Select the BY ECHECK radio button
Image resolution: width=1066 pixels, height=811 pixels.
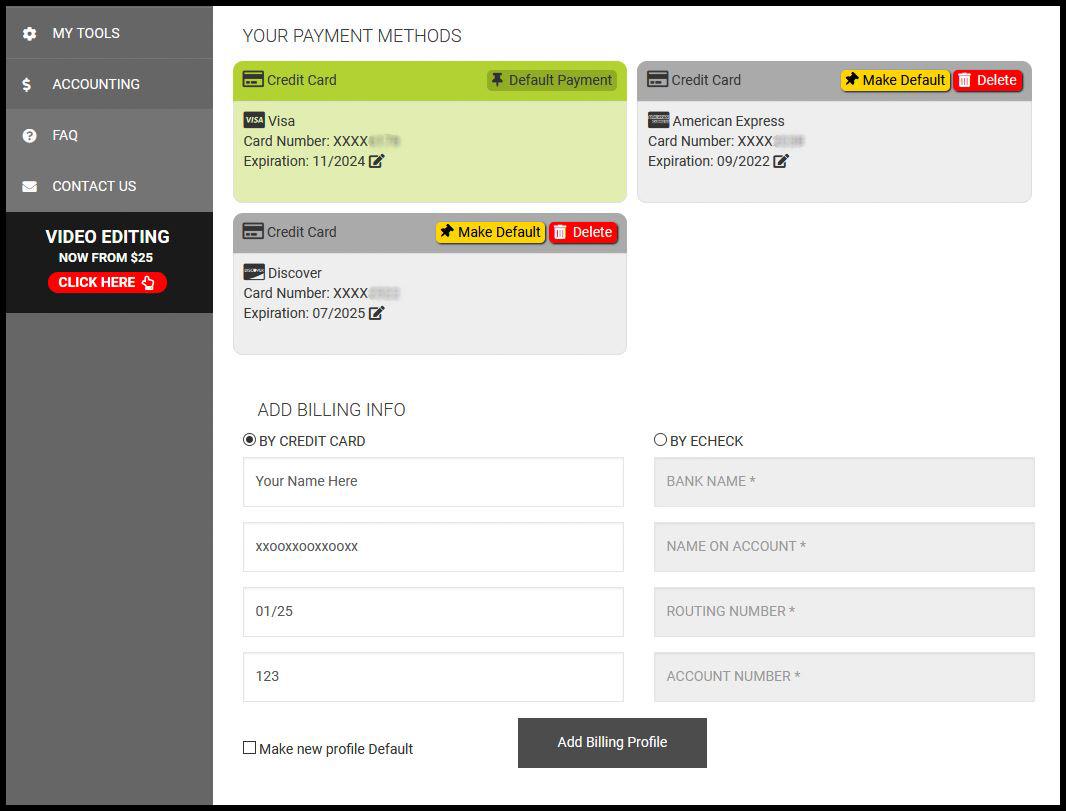pos(660,438)
